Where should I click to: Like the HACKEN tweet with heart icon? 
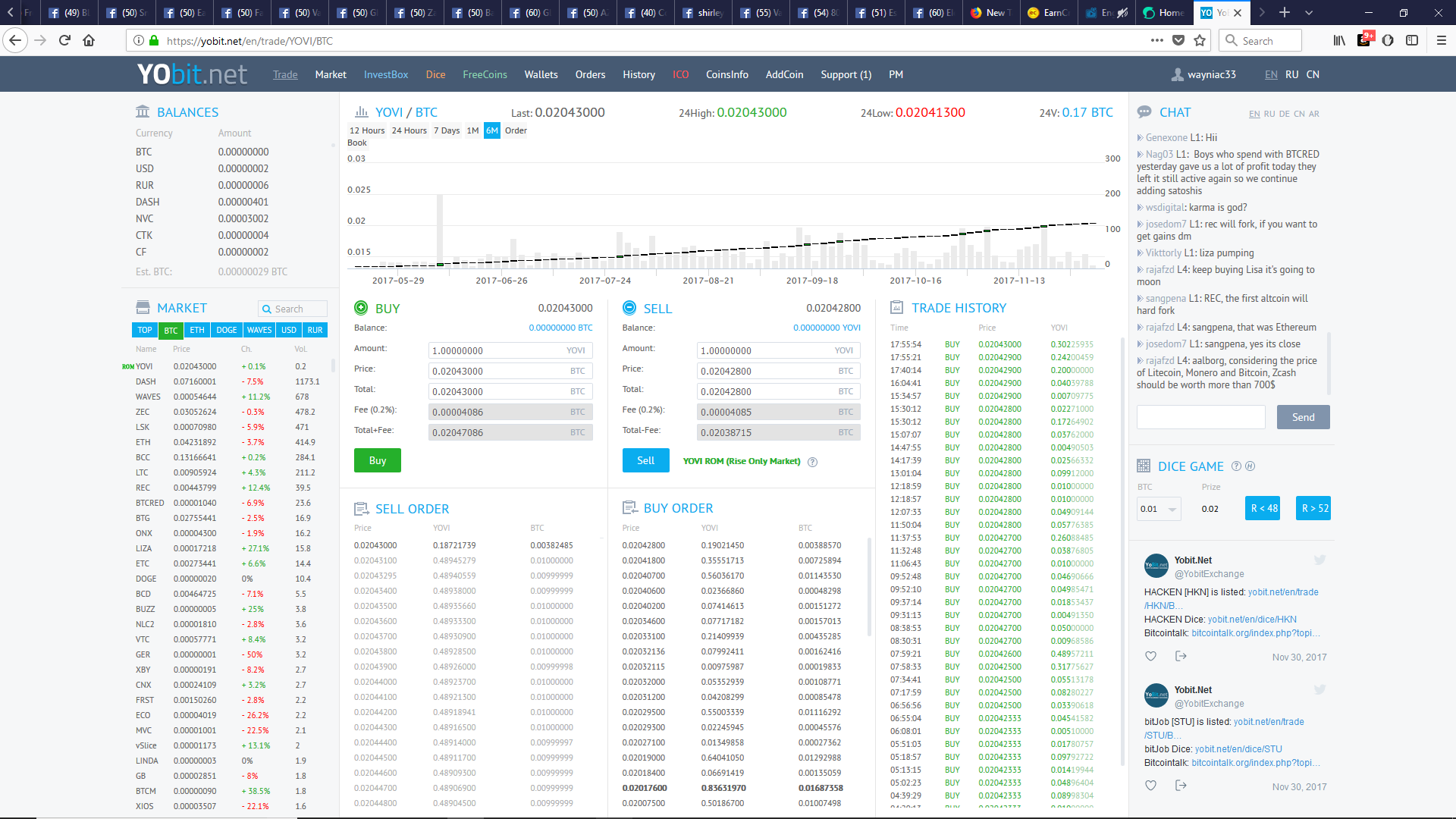point(1150,656)
